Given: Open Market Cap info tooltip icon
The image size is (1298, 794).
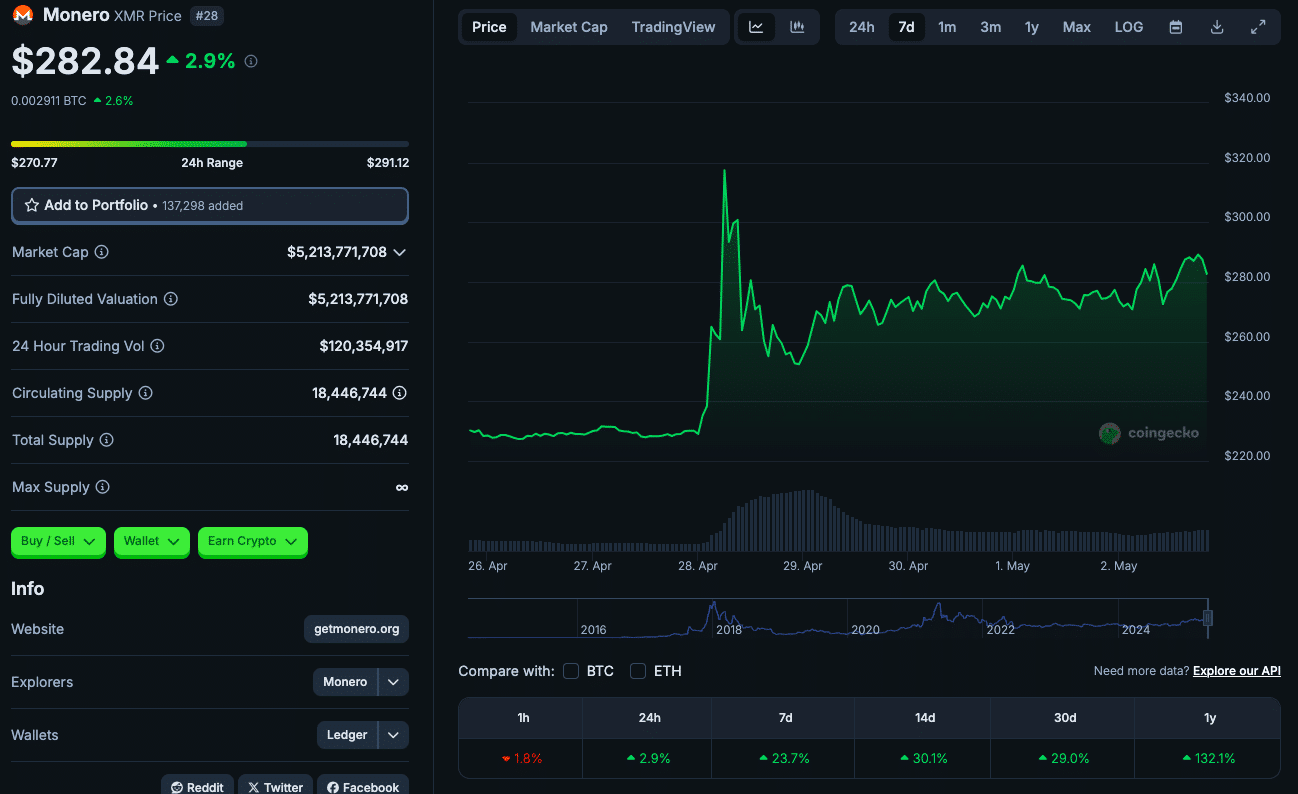Looking at the screenshot, I should [x=101, y=253].
